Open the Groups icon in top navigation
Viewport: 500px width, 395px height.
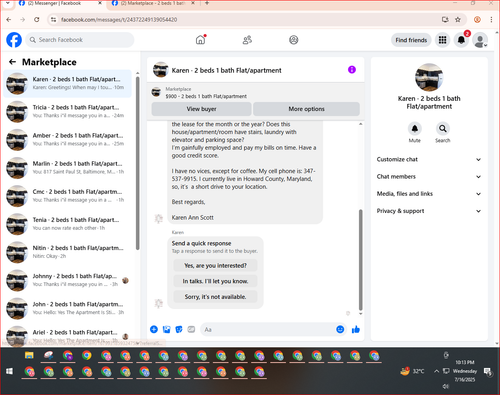[x=293, y=40]
